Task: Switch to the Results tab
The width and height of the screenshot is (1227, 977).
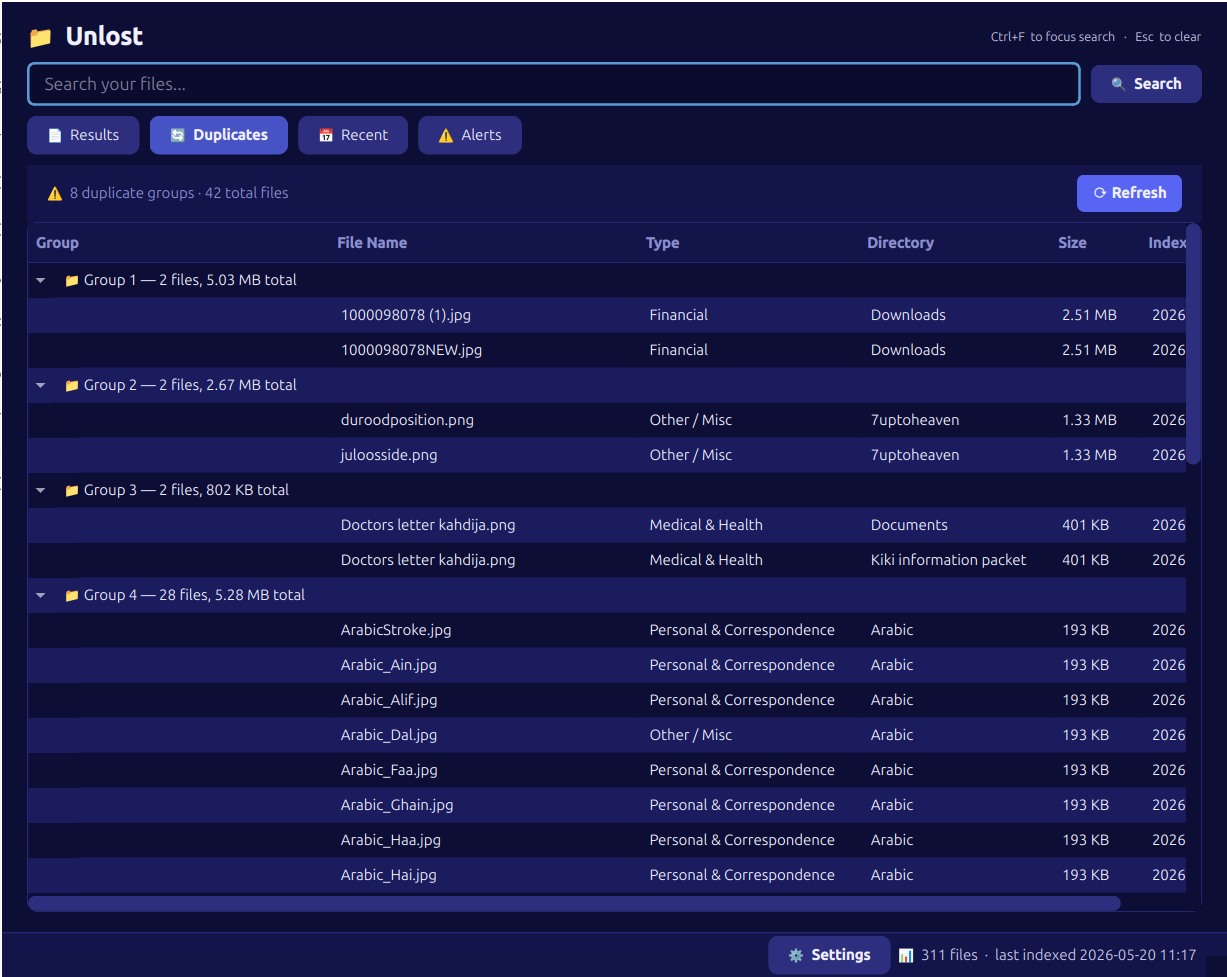Action: coord(83,135)
